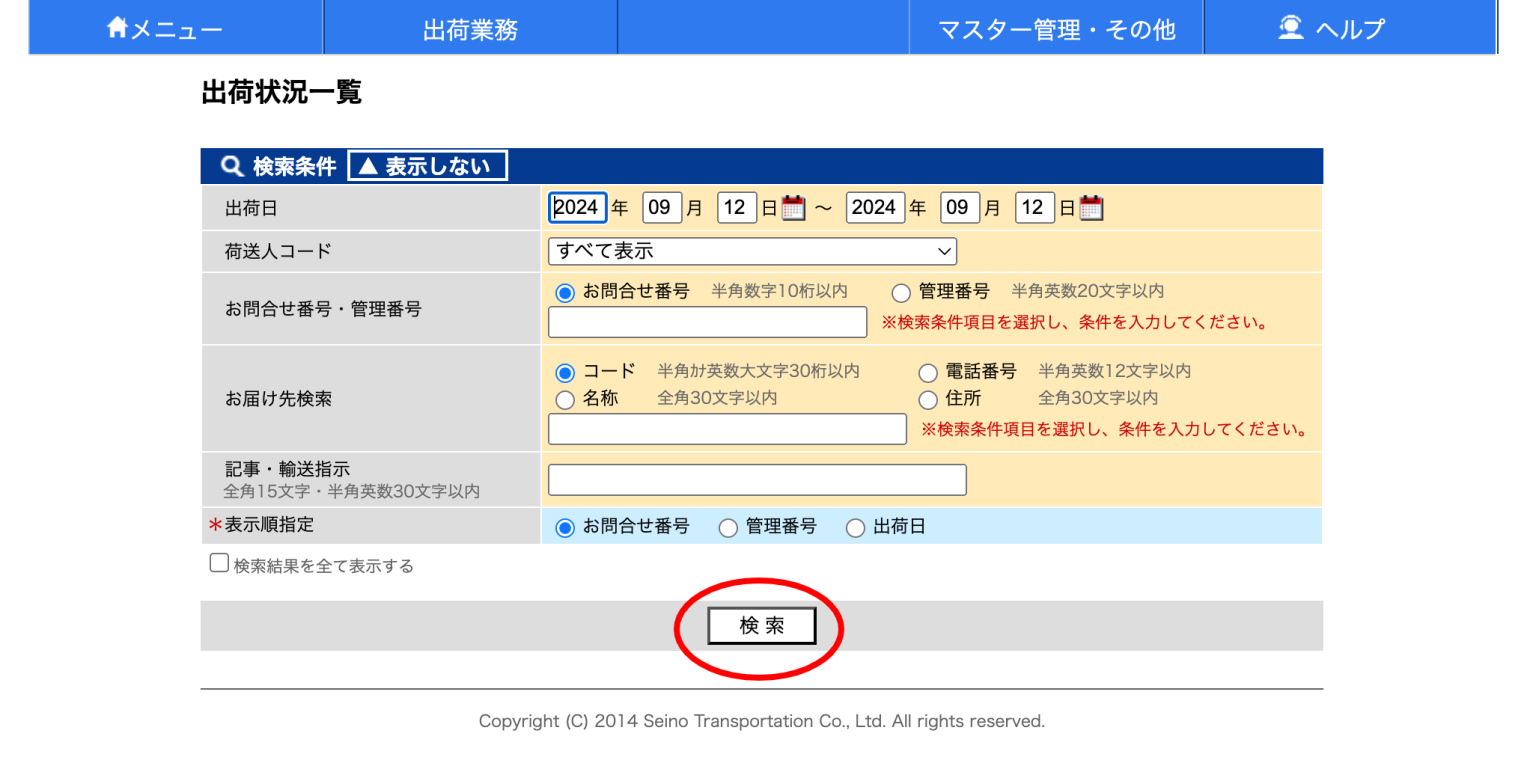Click the home icon in the navigation bar
Viewport: 1536px width, 769px height.
(x=116, y=27)
